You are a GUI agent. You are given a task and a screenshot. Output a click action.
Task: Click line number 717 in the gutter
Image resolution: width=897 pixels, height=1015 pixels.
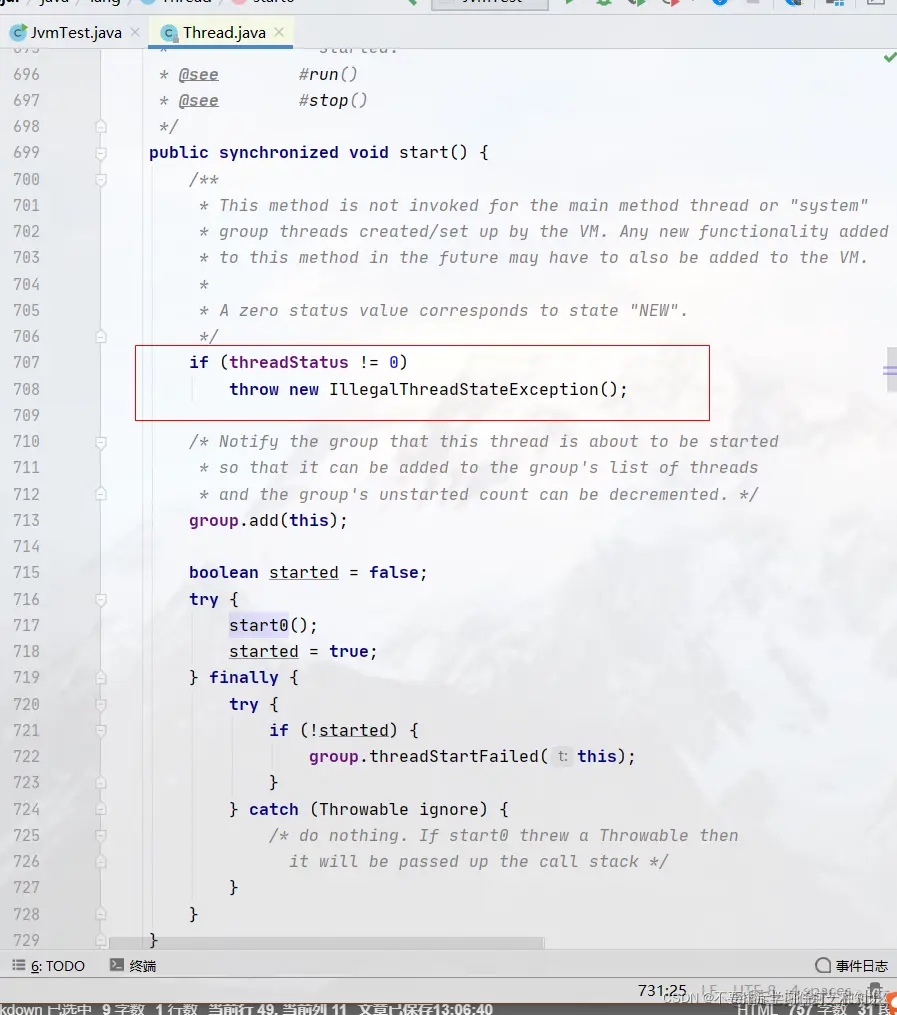(27, 625)
